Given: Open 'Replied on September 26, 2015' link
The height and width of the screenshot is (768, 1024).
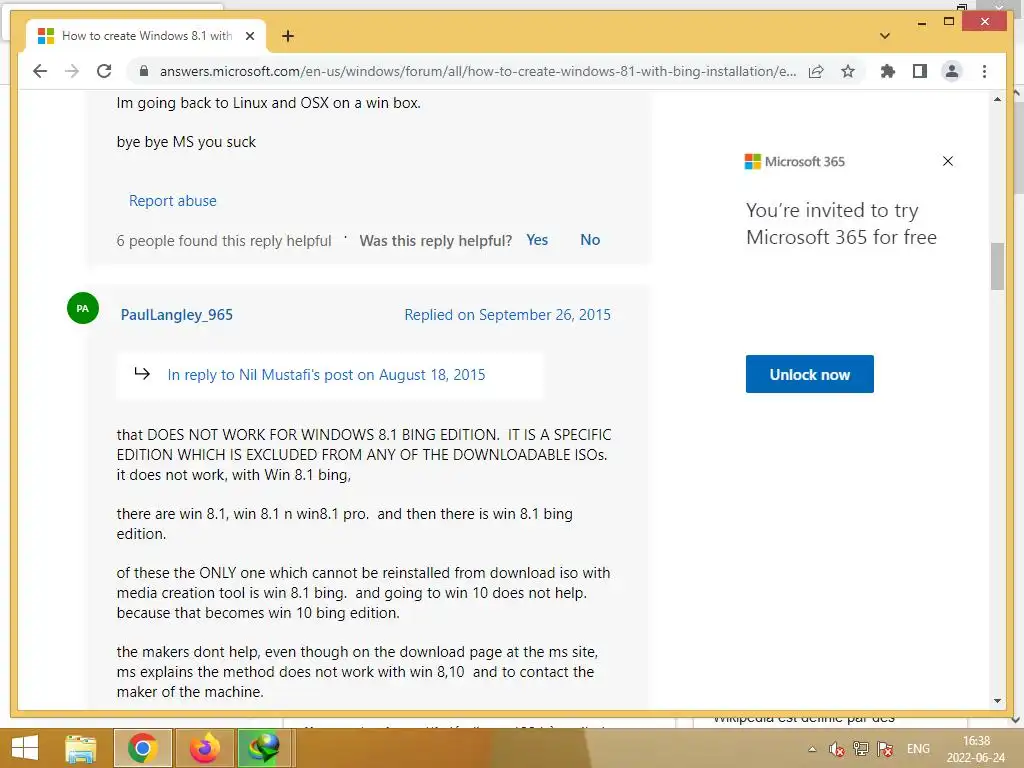Looking at the screenshot, I should click(x=507, y=315).
